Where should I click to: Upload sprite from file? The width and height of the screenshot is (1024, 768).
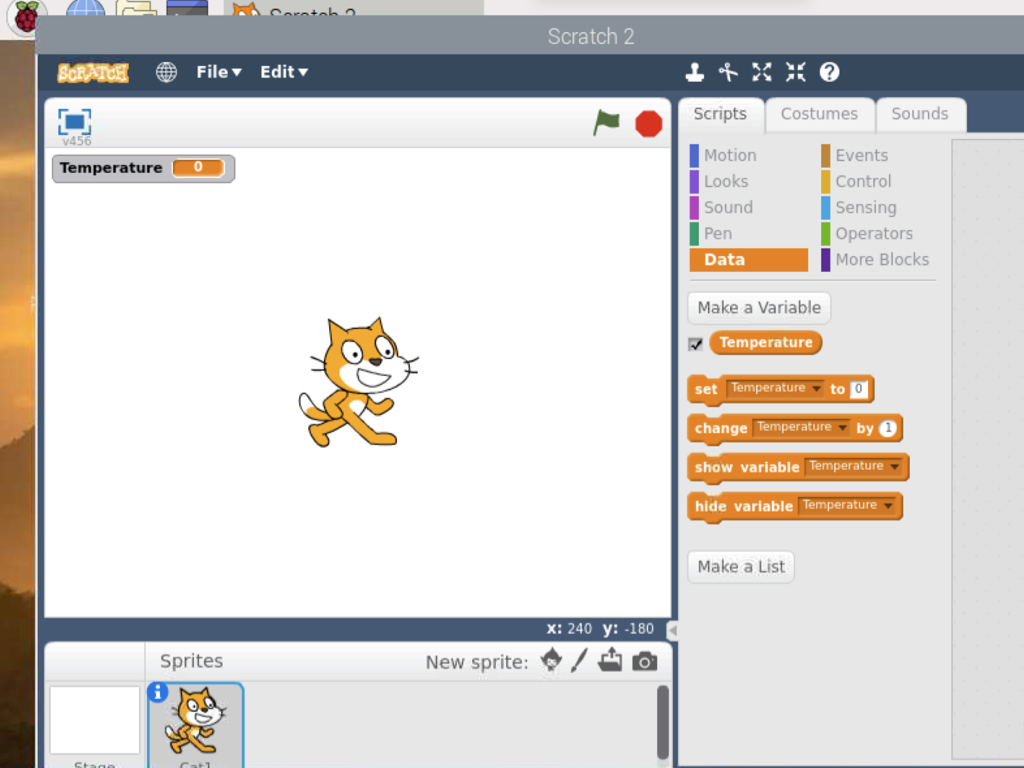click(610, 660)
